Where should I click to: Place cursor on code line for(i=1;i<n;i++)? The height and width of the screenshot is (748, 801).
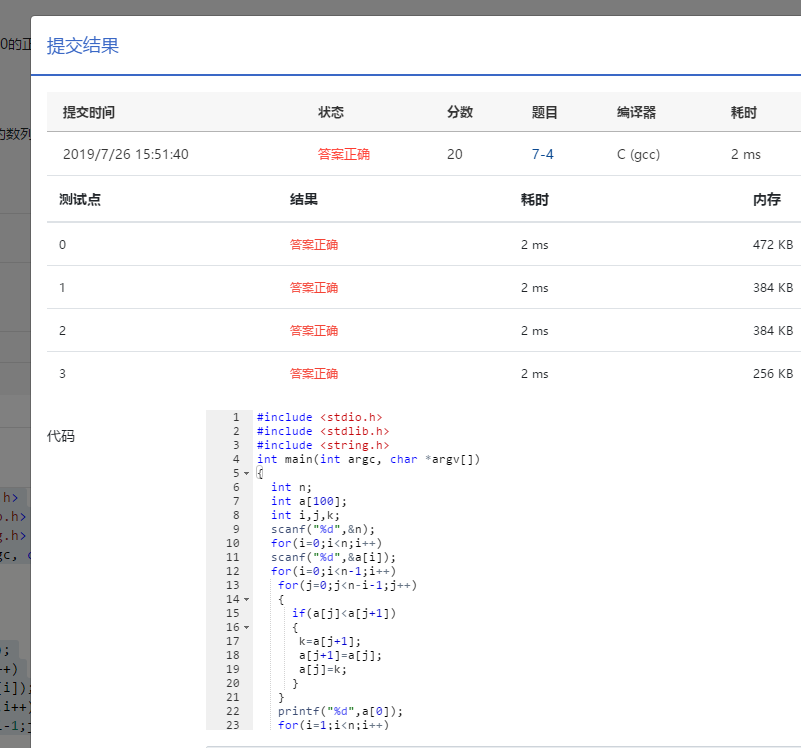pos(333,725)
